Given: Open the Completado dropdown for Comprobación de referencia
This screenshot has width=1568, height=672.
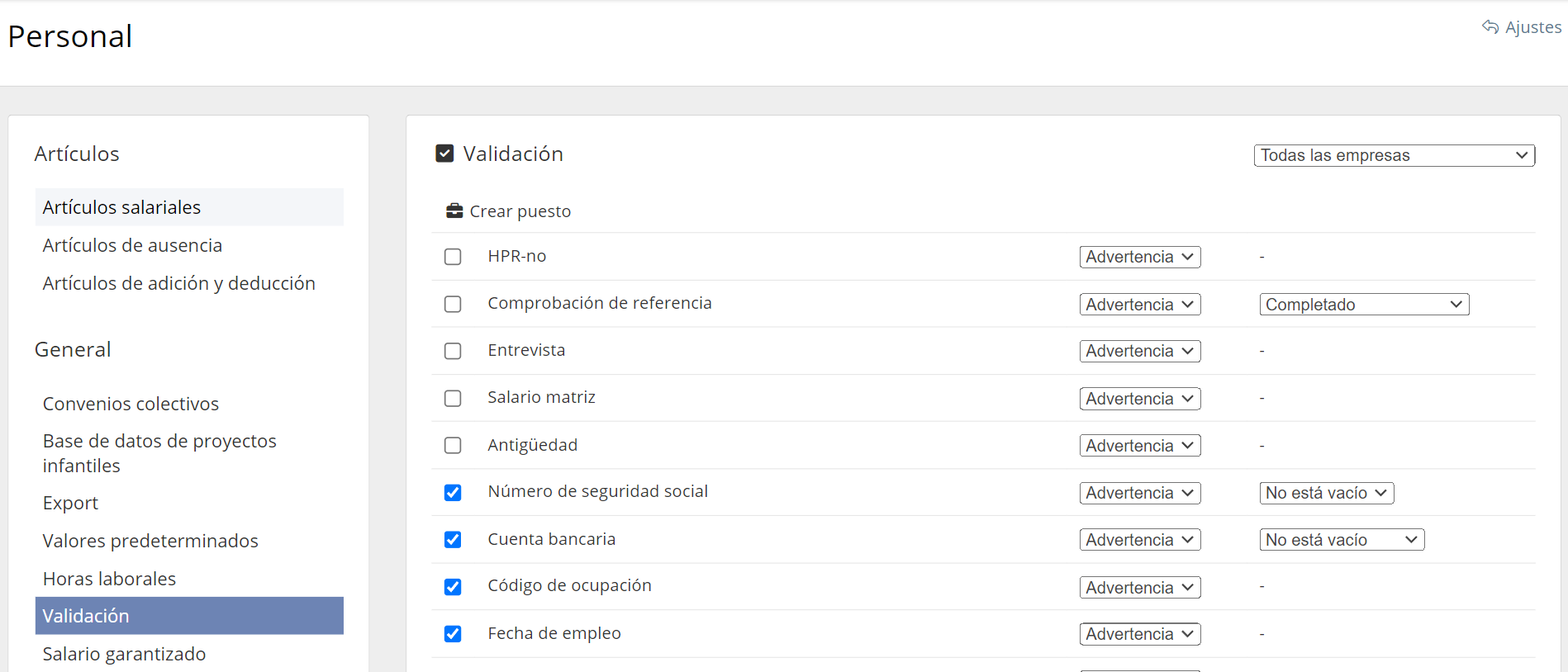Looking at the screenshot, I should [x=1363, y=305].
